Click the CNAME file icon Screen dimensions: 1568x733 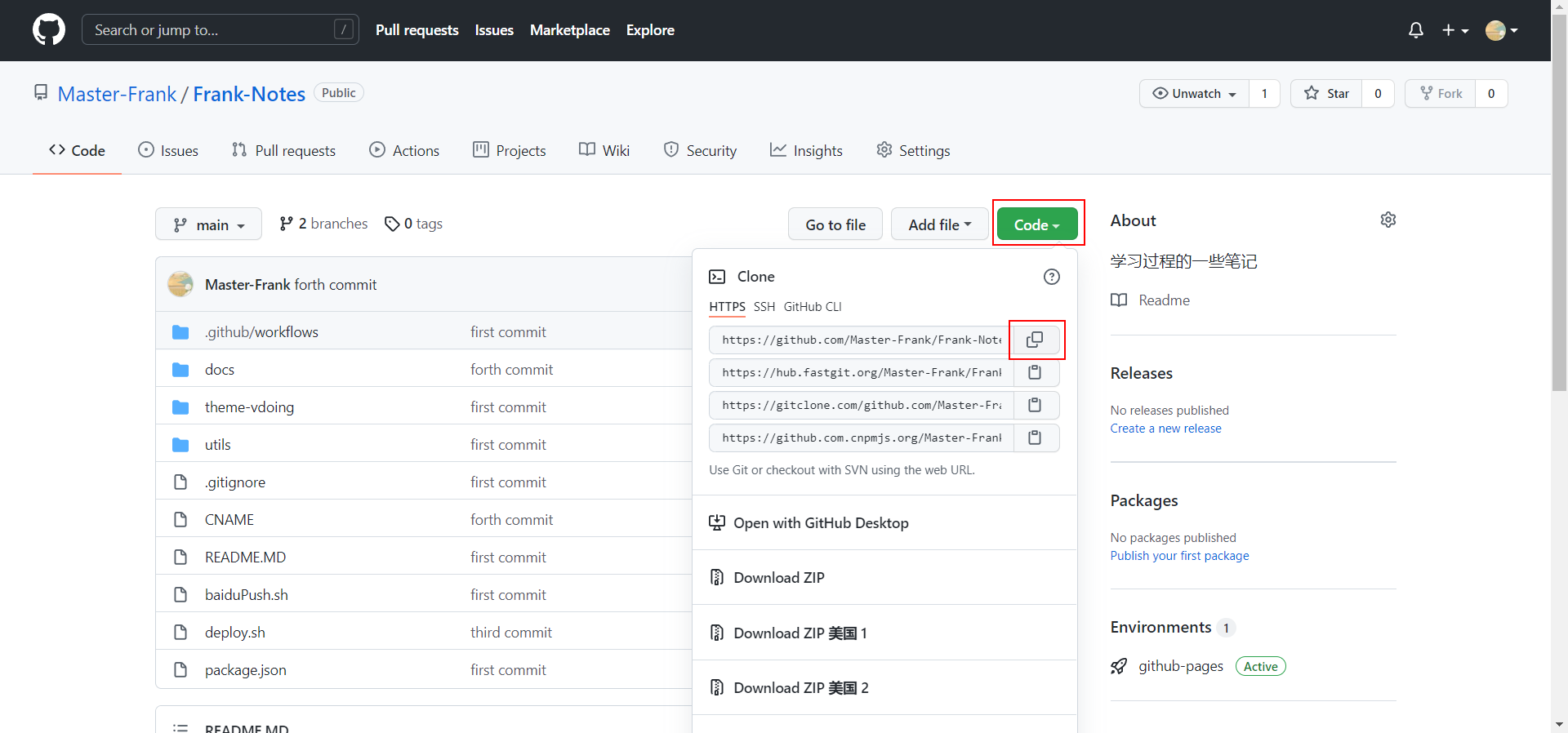point(180,520)
